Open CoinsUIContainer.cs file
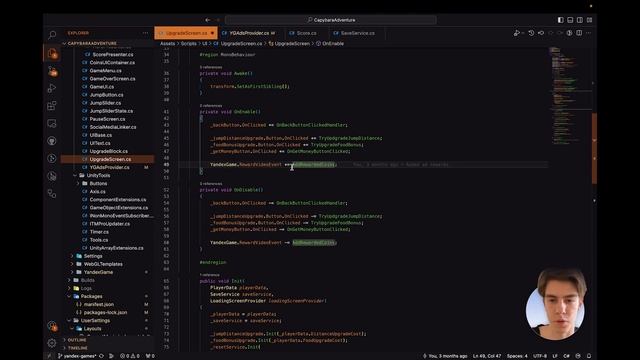 [112, 62]
